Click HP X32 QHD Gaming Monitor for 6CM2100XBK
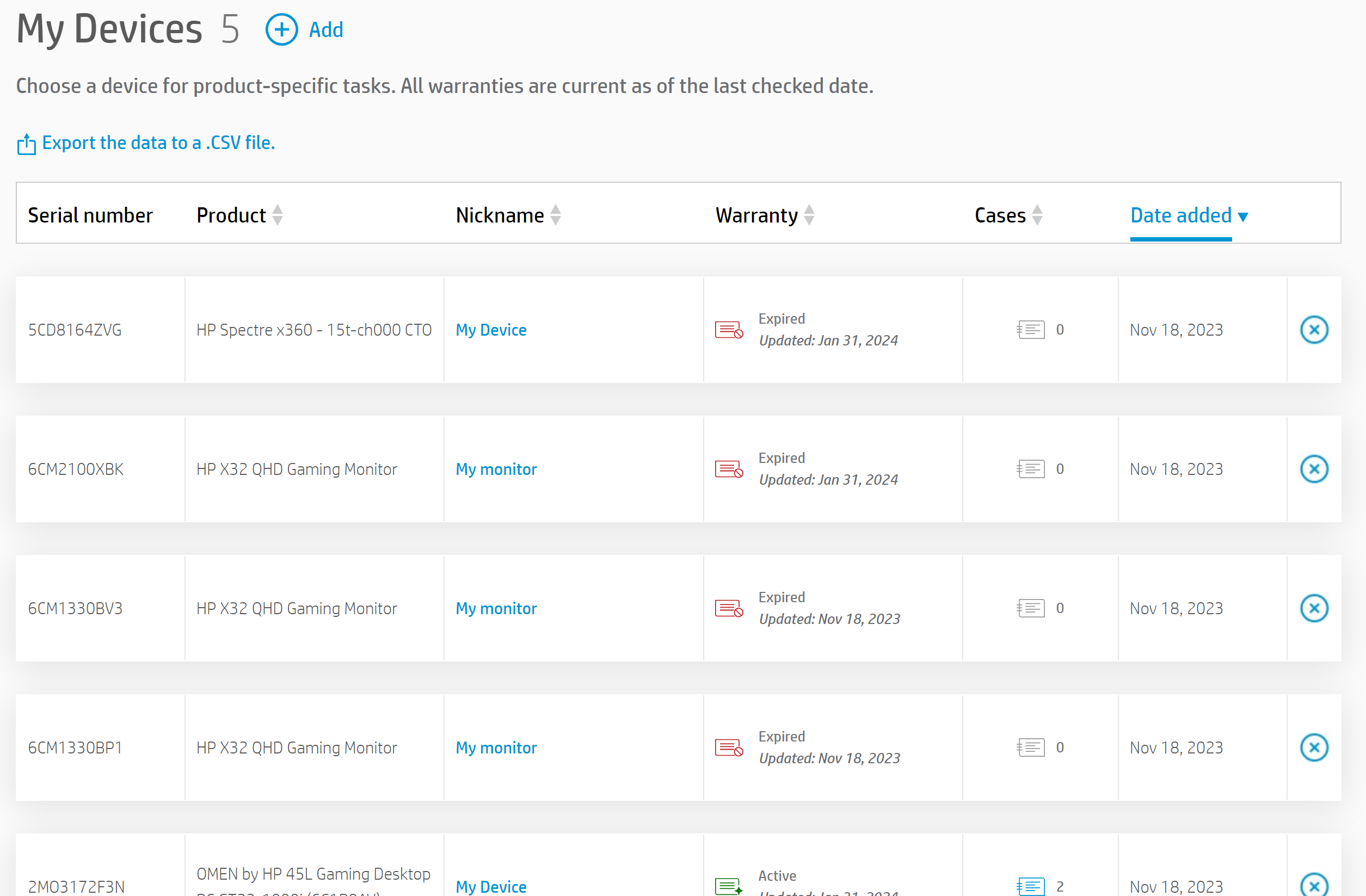 click(297, 469)
